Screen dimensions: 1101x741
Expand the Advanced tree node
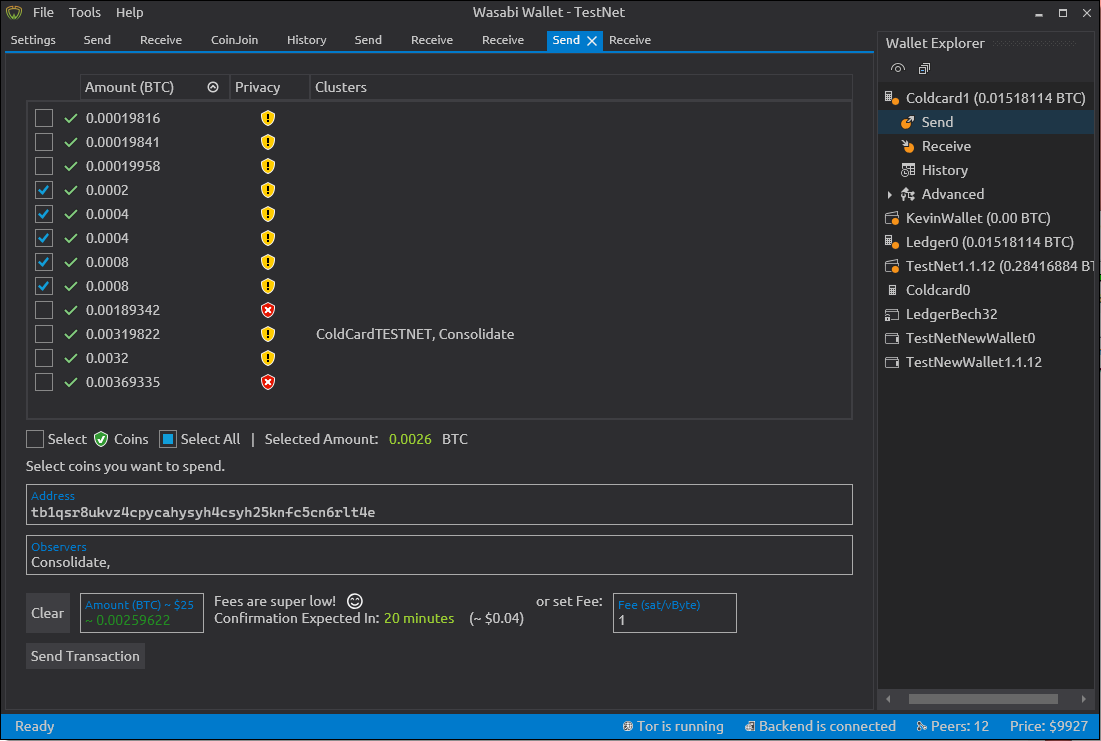coord(890,195)
